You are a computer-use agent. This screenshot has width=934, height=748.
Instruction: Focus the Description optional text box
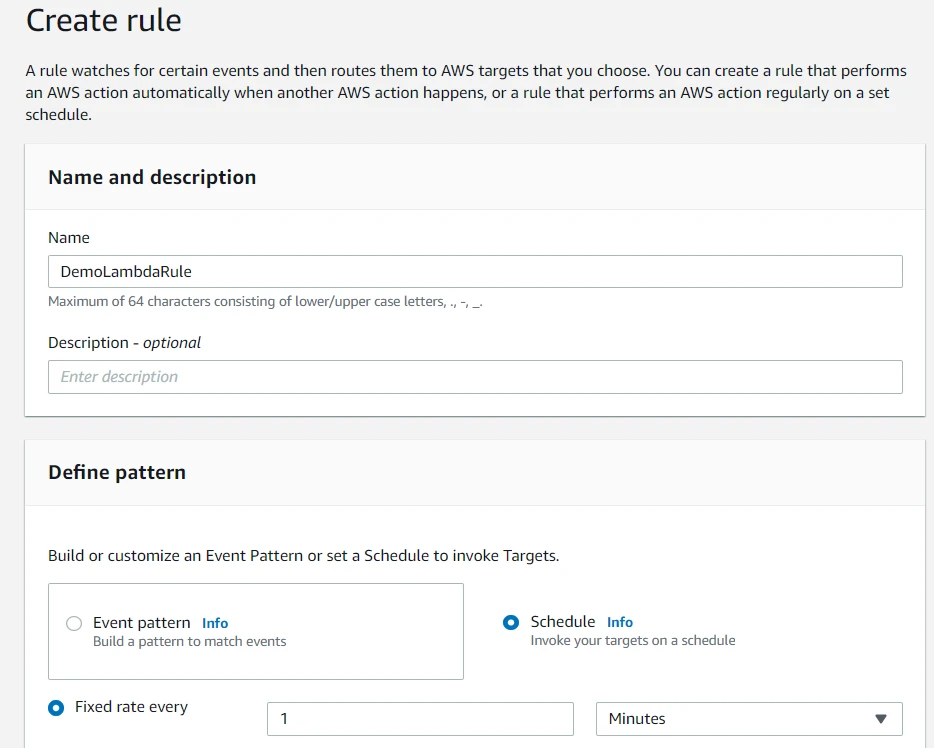(475, 377)
